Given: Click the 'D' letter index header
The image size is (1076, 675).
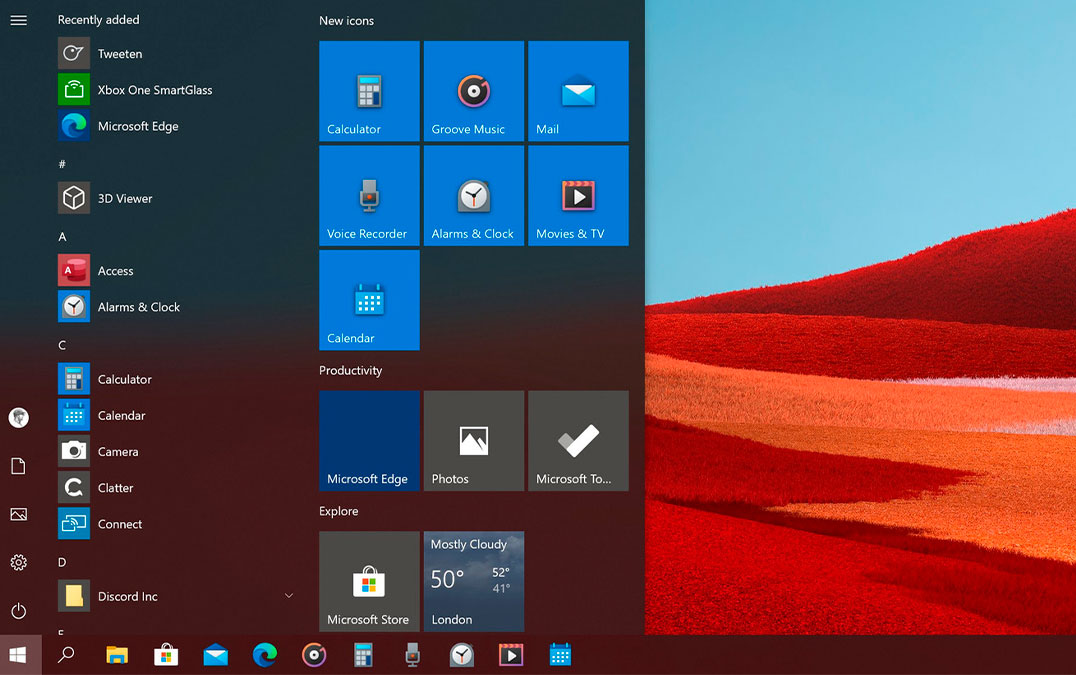Looking at the screenshot, I should coord(62,562).
